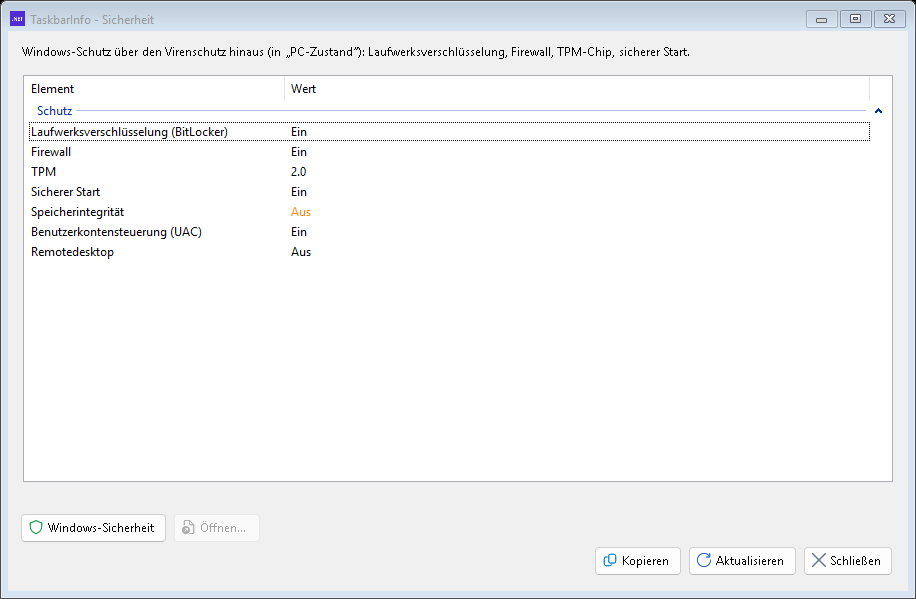Sort by the Wert column header
The height and width of the screenshot is (599, 916).
577,89
